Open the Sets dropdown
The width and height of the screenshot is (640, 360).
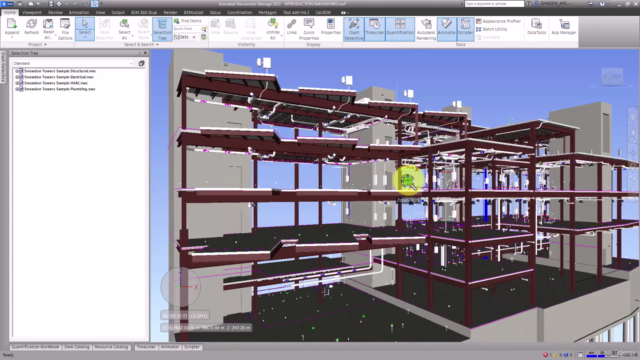tap(185, 37)
